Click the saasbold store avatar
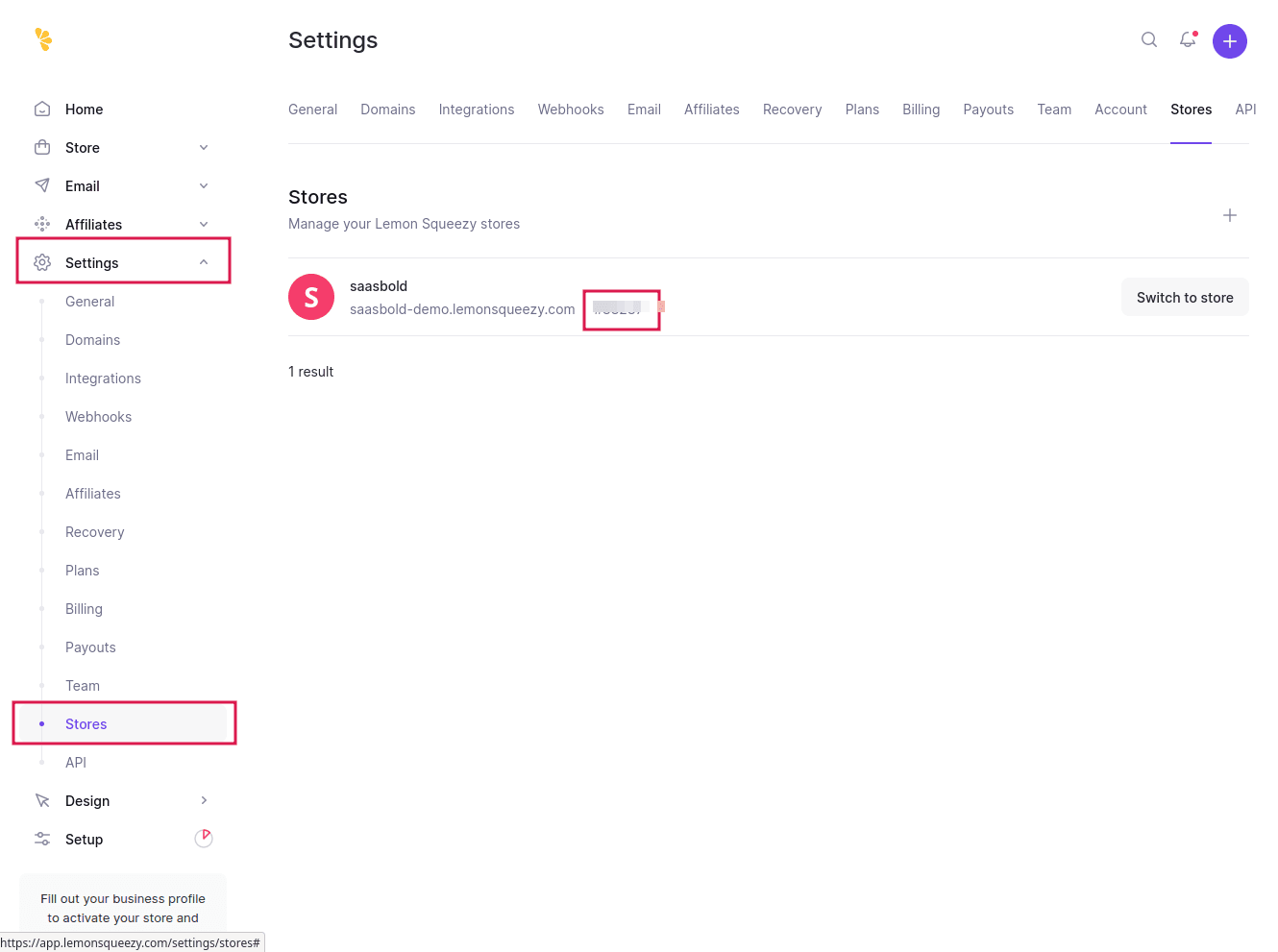This screenshot has width=1278, height=952. tap(311, 297)
